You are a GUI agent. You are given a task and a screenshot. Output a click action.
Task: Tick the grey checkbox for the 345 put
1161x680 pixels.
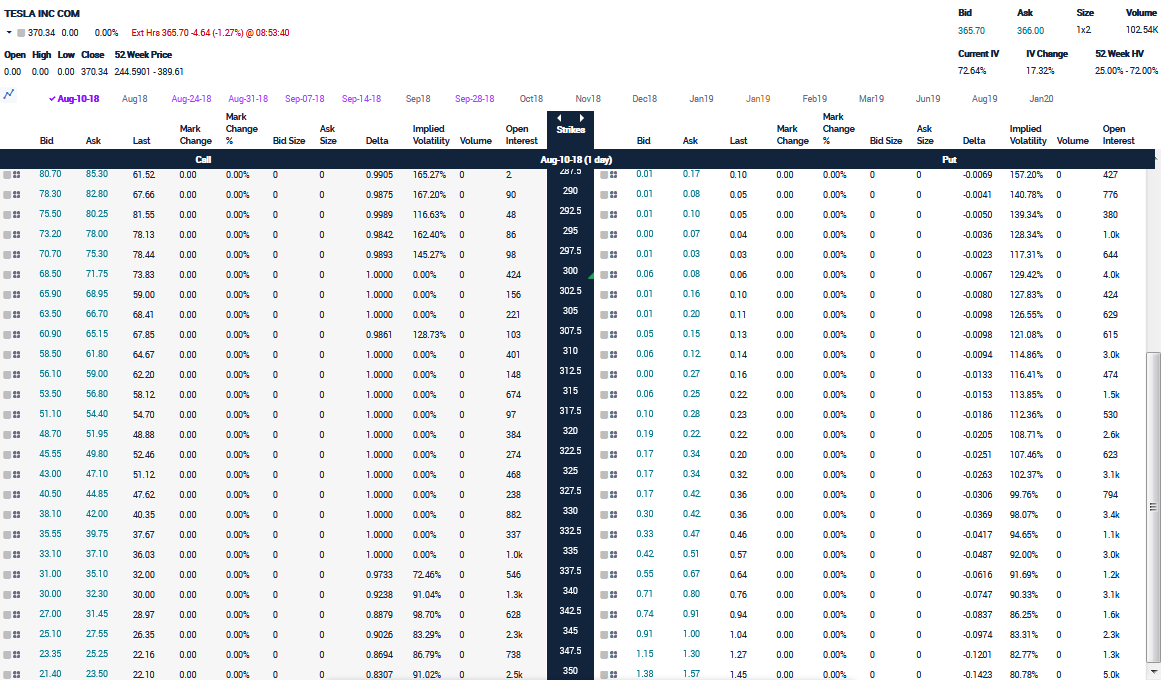(604, 635)
